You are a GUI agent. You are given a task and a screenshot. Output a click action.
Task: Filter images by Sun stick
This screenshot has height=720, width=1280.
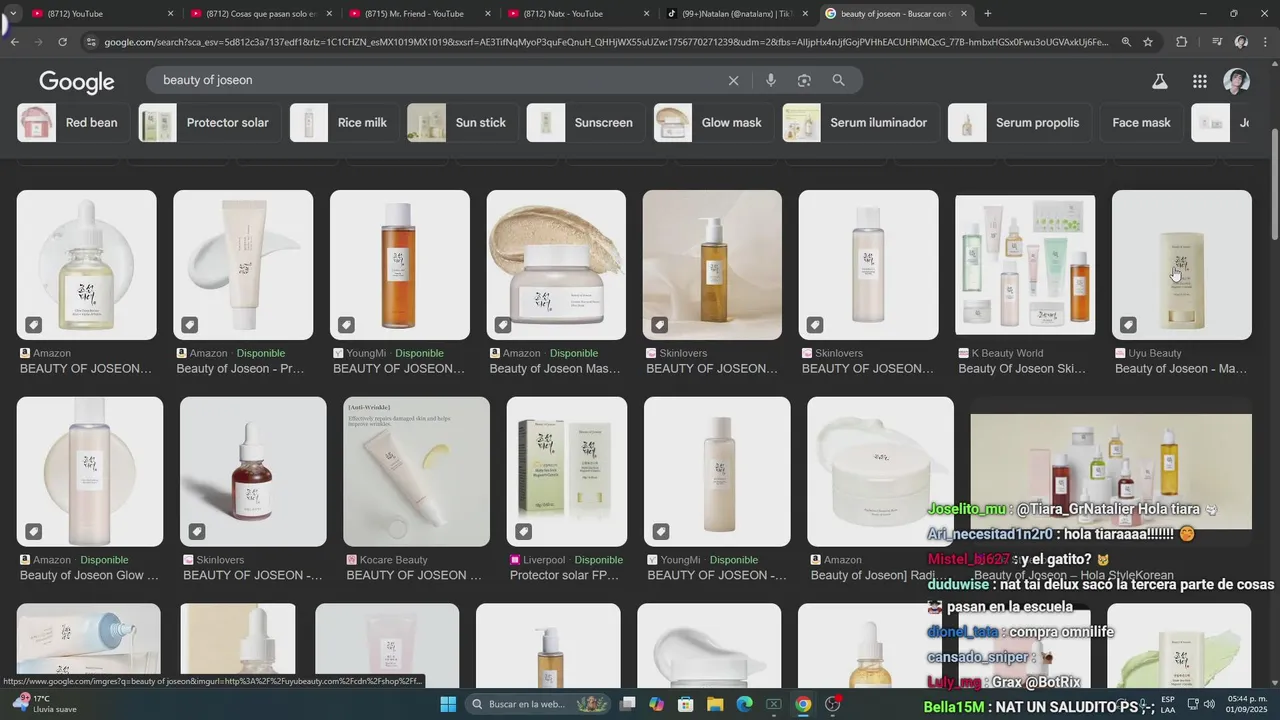click(x=462, y=123)
